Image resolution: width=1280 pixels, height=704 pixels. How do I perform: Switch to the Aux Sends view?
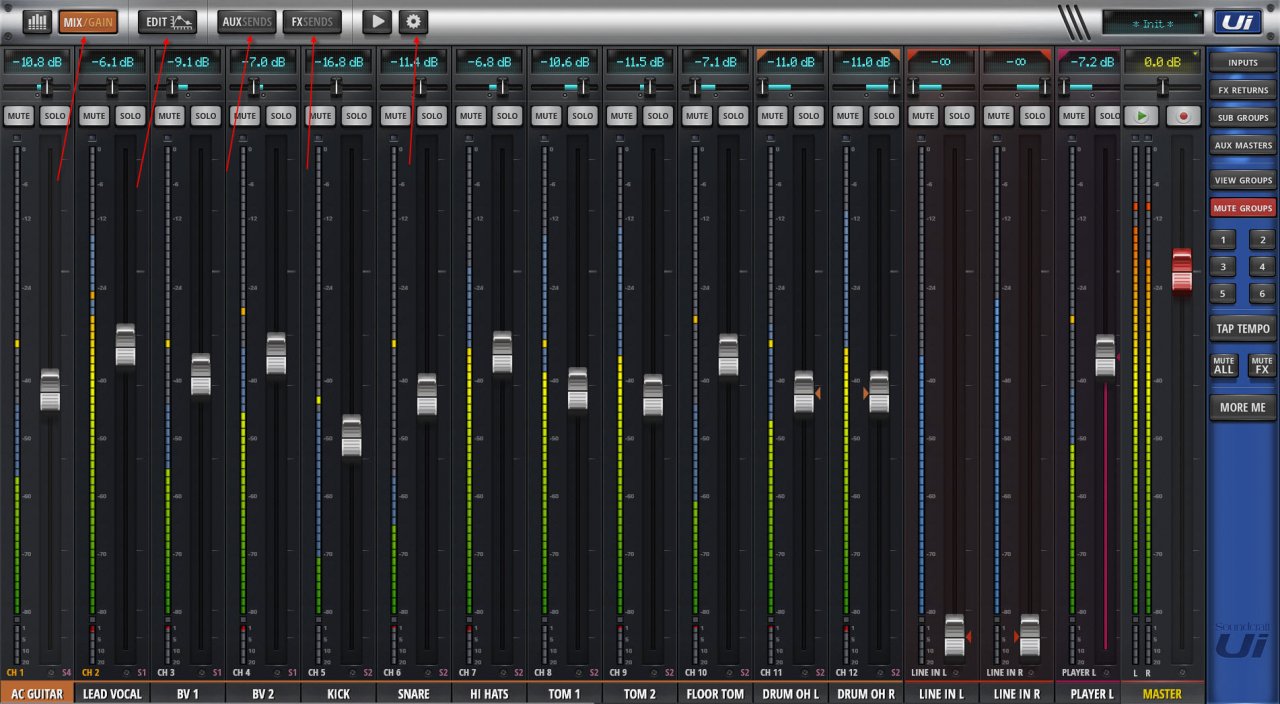(246, 21)
